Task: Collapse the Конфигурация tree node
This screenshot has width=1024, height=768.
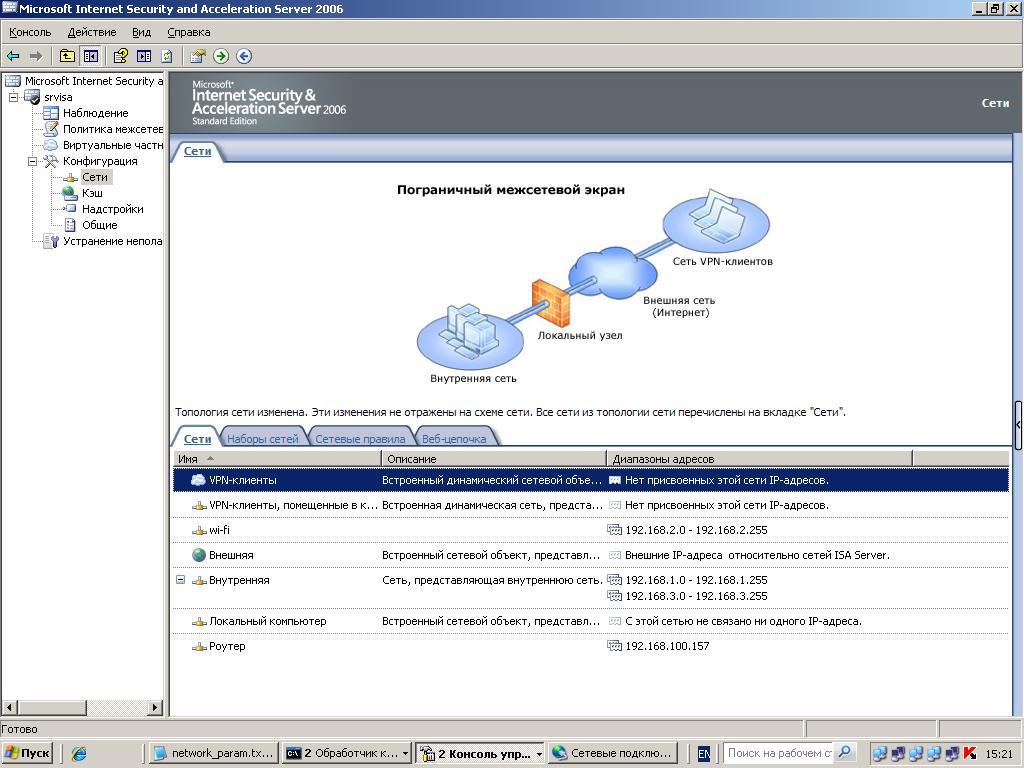Action: tap(32, 161)
